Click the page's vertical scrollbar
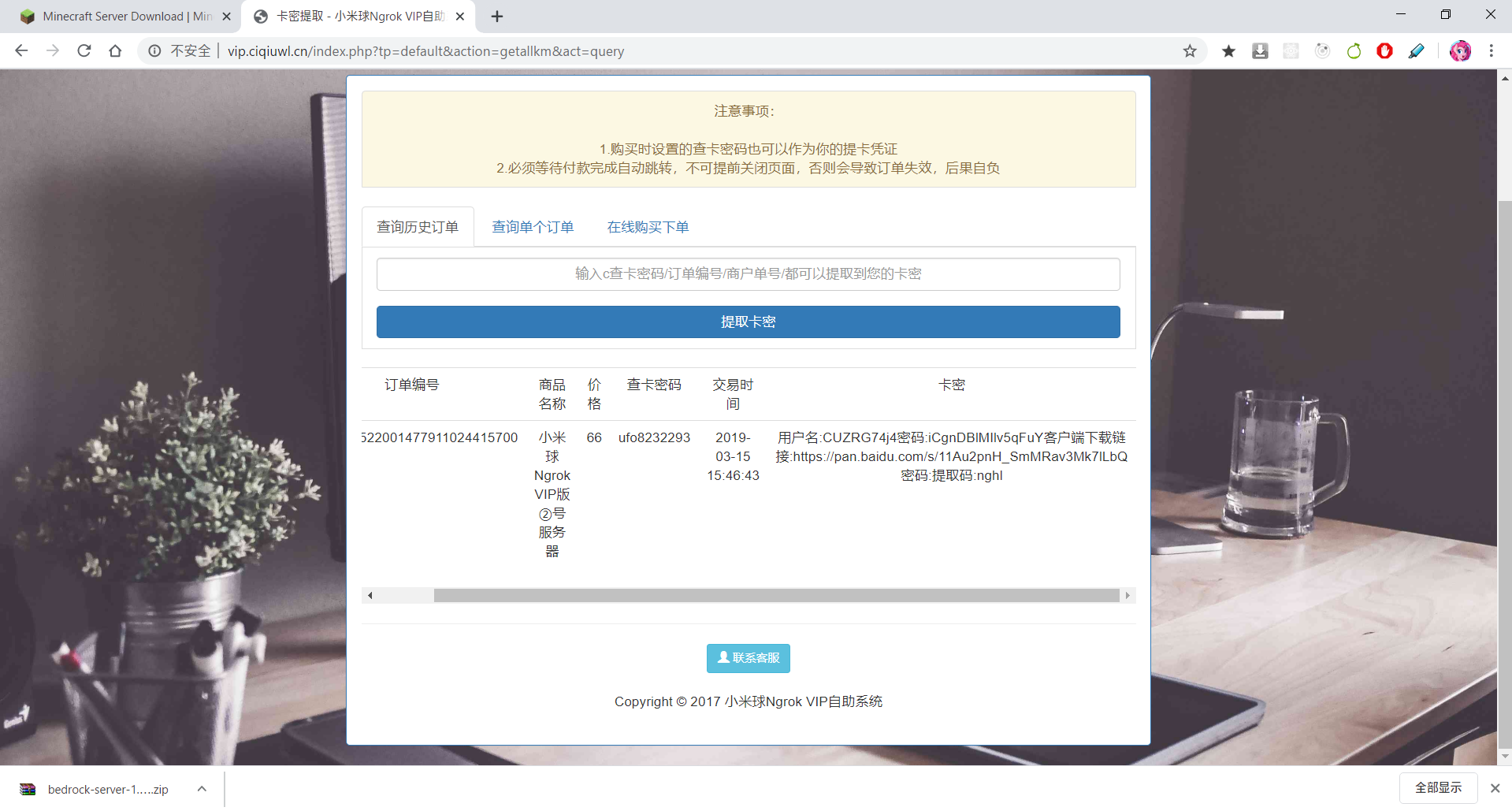The height and width of the screenshot is (811, 1512). click(1505, 473)
